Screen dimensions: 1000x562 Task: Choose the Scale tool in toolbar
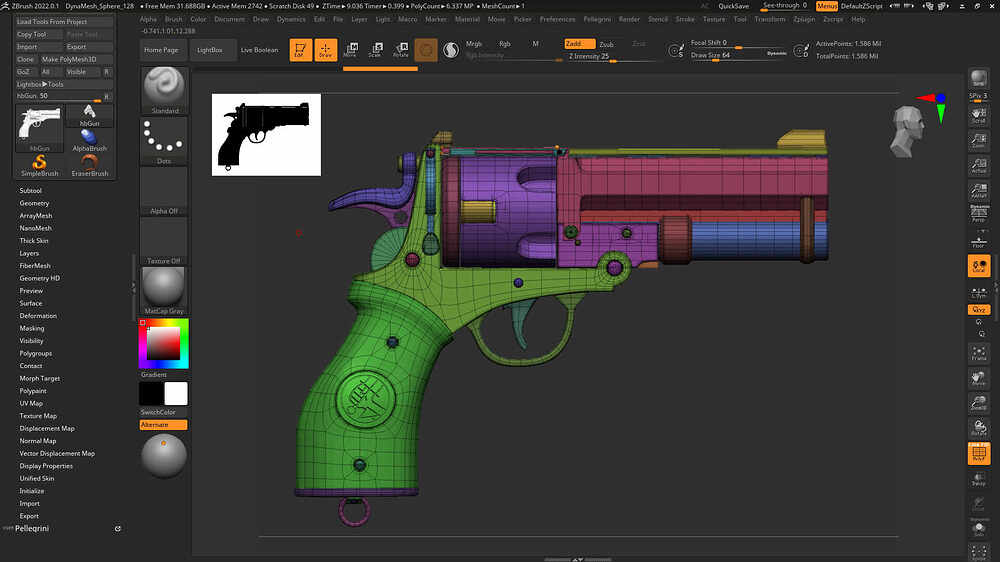point(375,50)
